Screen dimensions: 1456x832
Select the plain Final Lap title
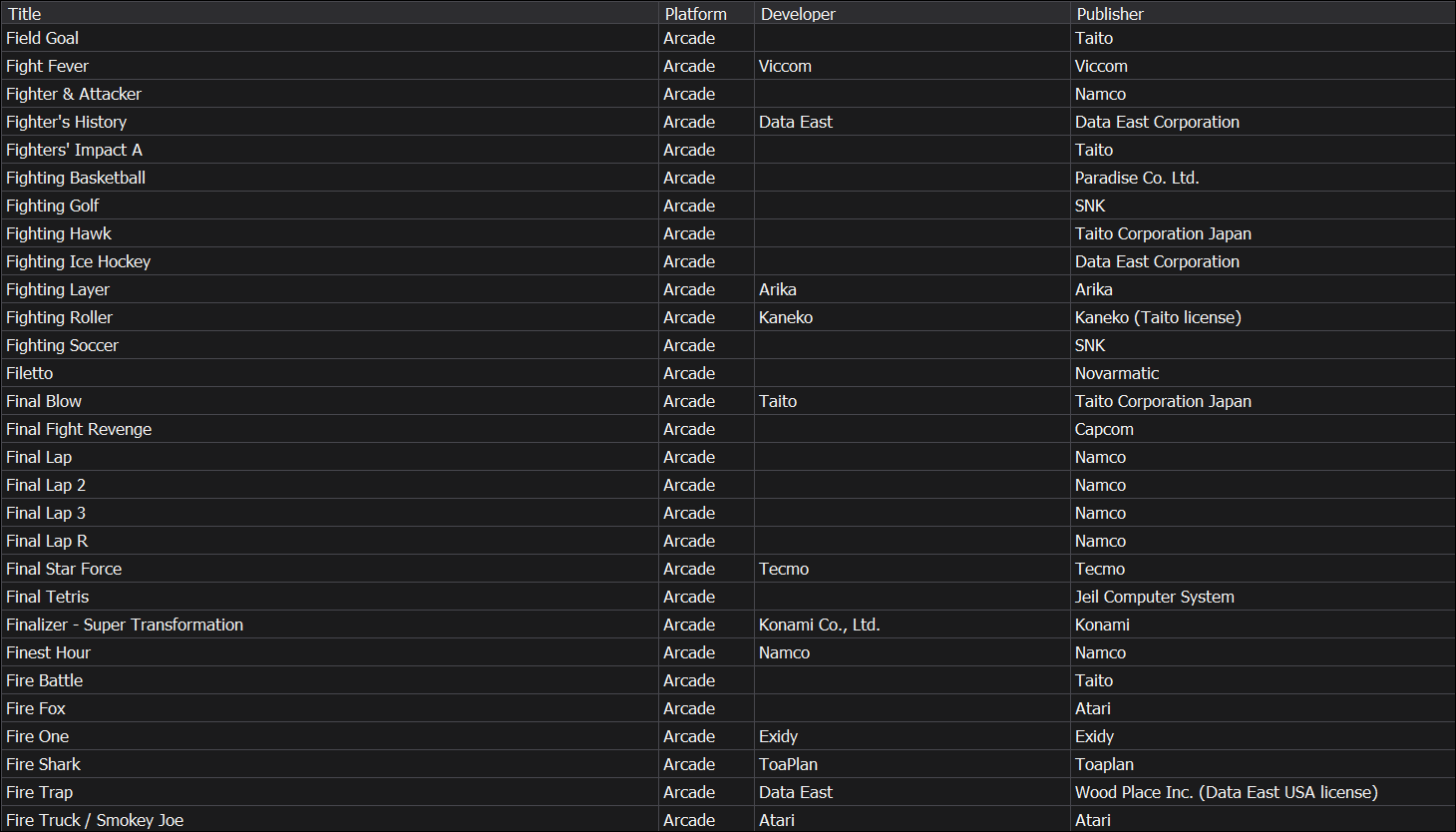39,457
